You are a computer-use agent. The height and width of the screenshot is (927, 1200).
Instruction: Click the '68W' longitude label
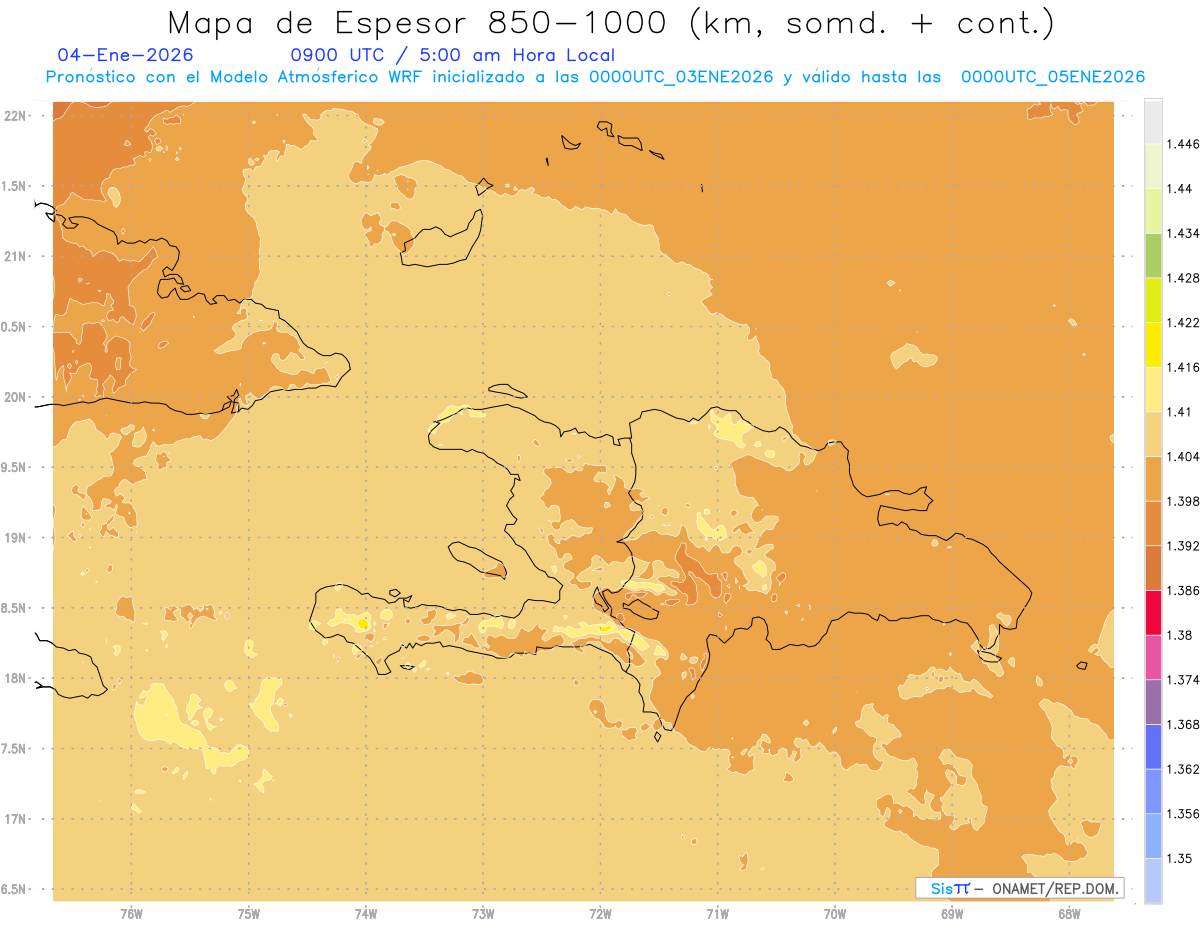point(1069,914)
